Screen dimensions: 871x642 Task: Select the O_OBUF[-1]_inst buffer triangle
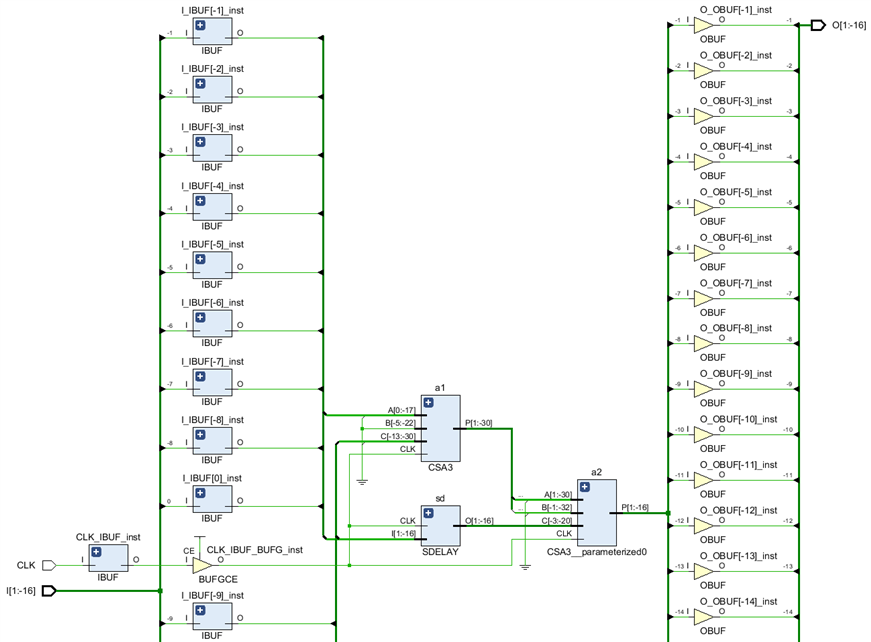click(x=703, y=26)
